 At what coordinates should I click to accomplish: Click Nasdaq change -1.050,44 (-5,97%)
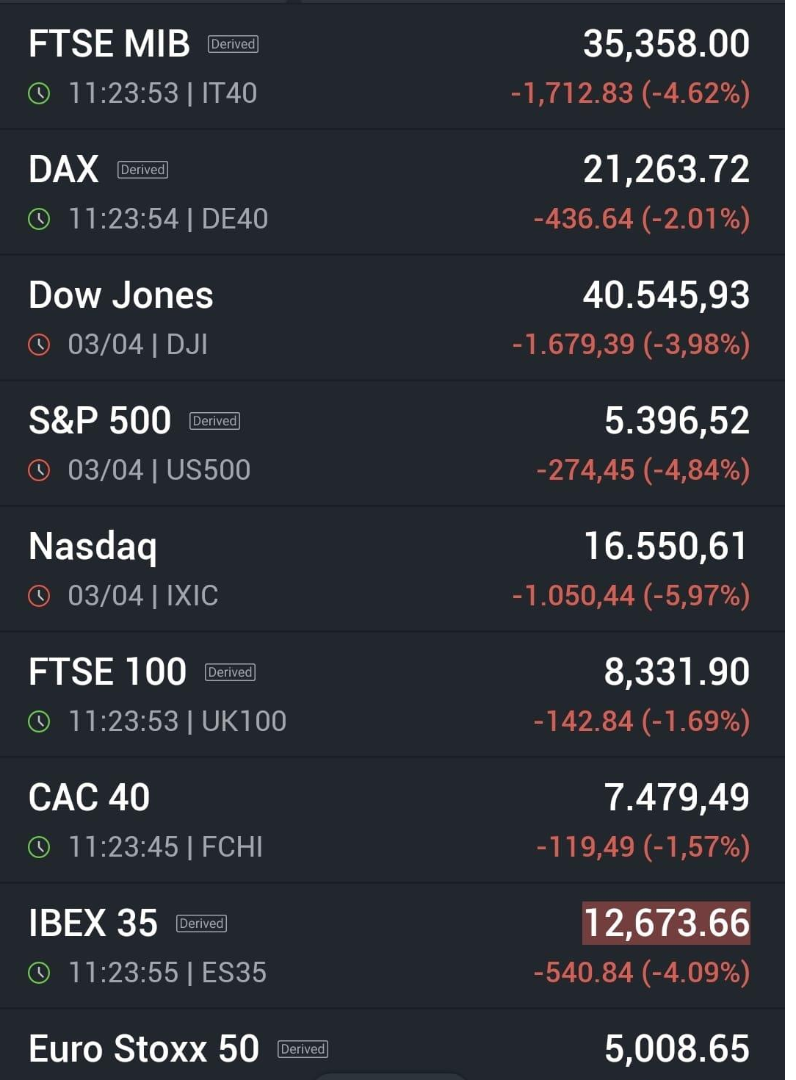[631, 596]
